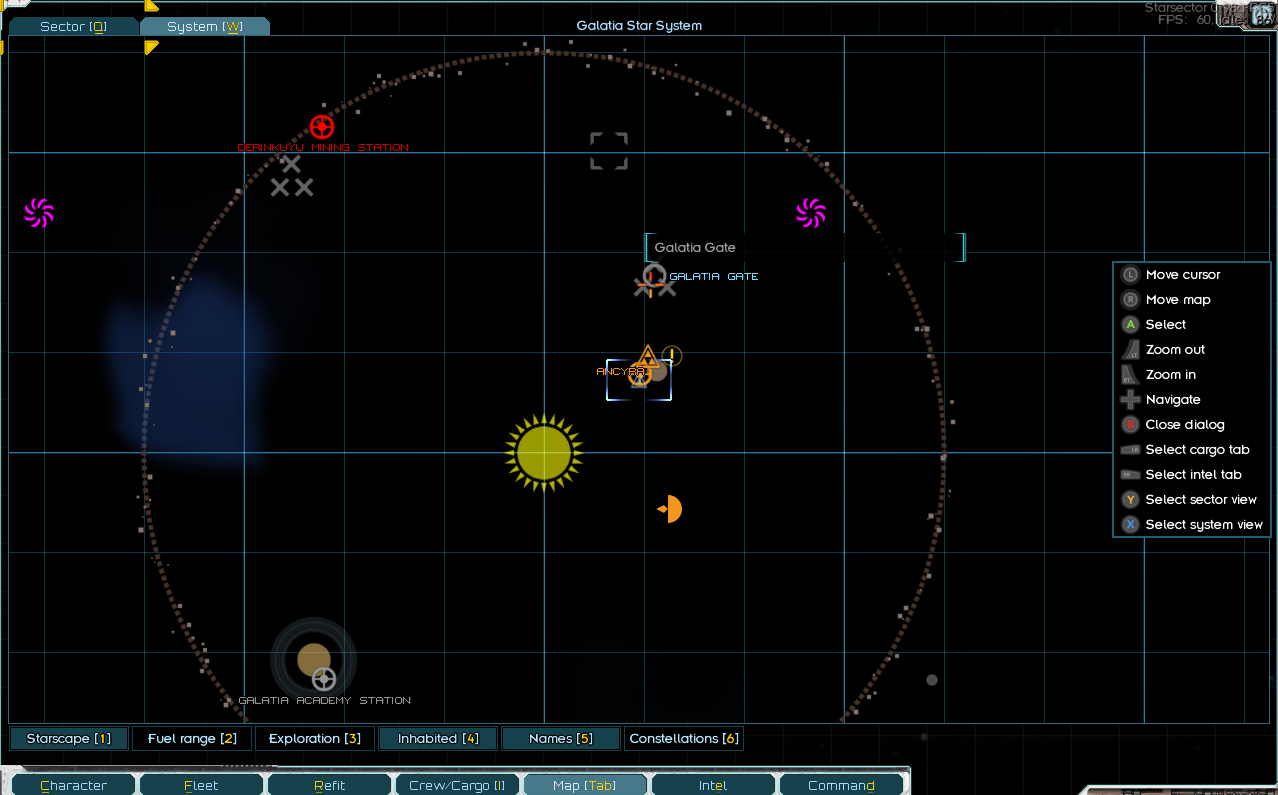Image resolution: width=1278 pixels, height=795 pixels.
Task: Toggle the Exploration [3] filter
Action: tap(315, 738)
